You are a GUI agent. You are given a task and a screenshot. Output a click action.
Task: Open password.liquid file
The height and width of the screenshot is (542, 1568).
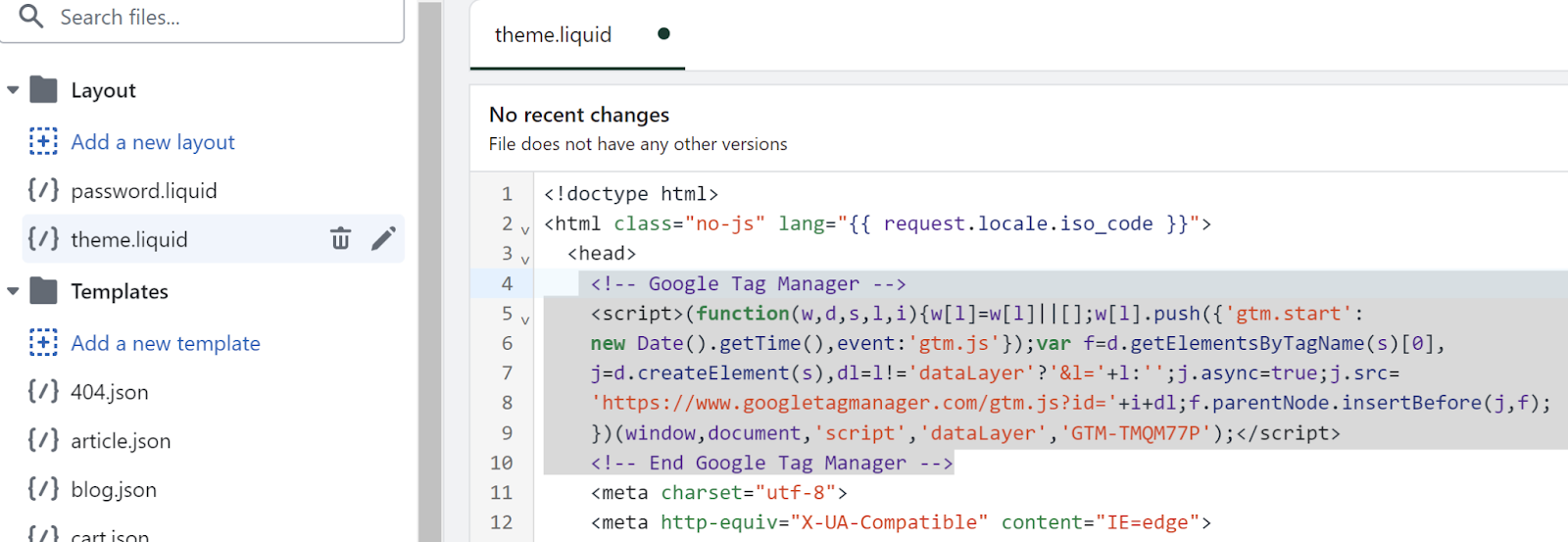pos(144,191)
